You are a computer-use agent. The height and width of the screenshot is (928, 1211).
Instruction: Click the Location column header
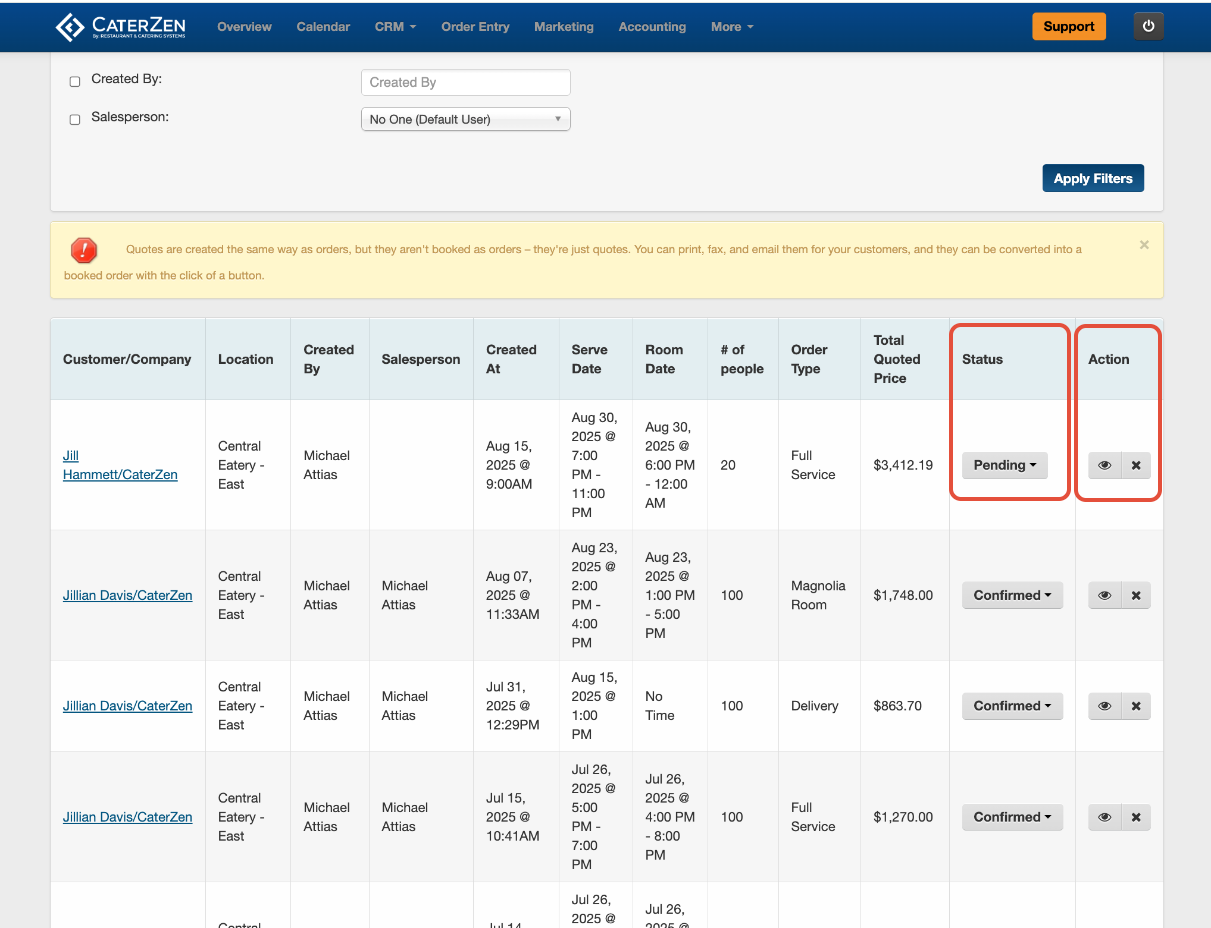(246, 359)
